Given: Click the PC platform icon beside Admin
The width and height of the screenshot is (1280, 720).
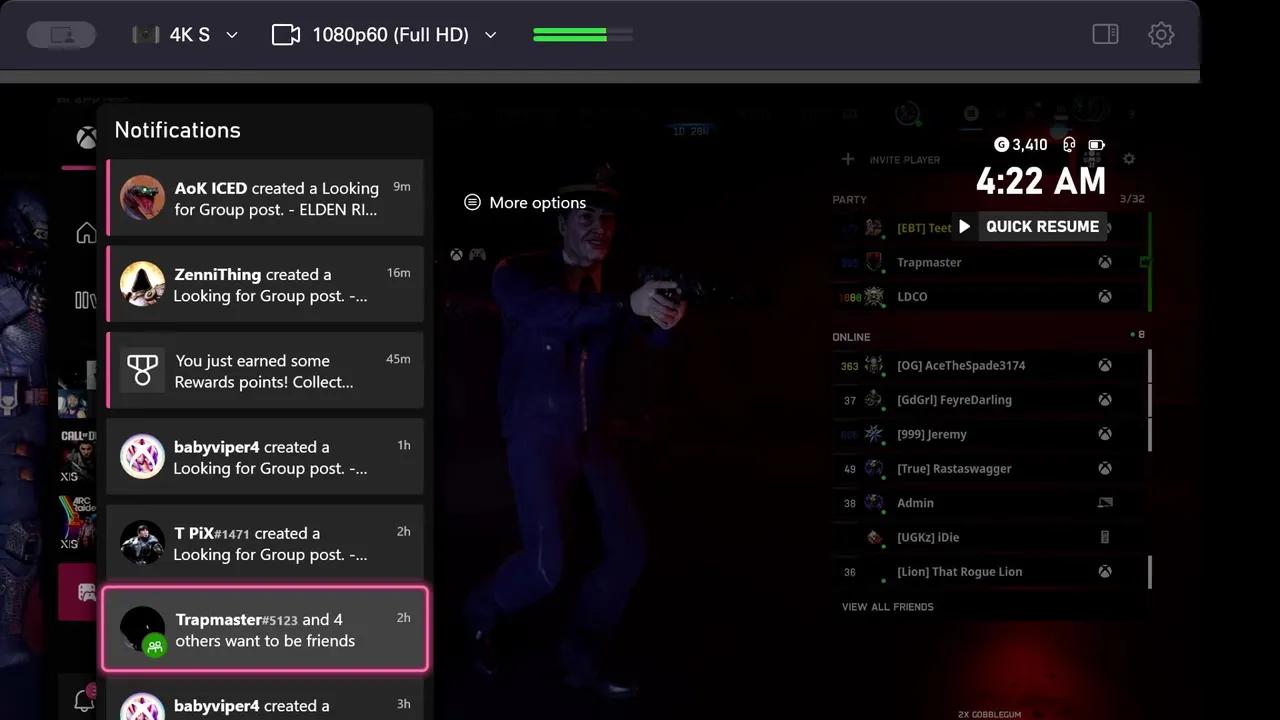Looking at the screenshot, I should click(1105, 503).
